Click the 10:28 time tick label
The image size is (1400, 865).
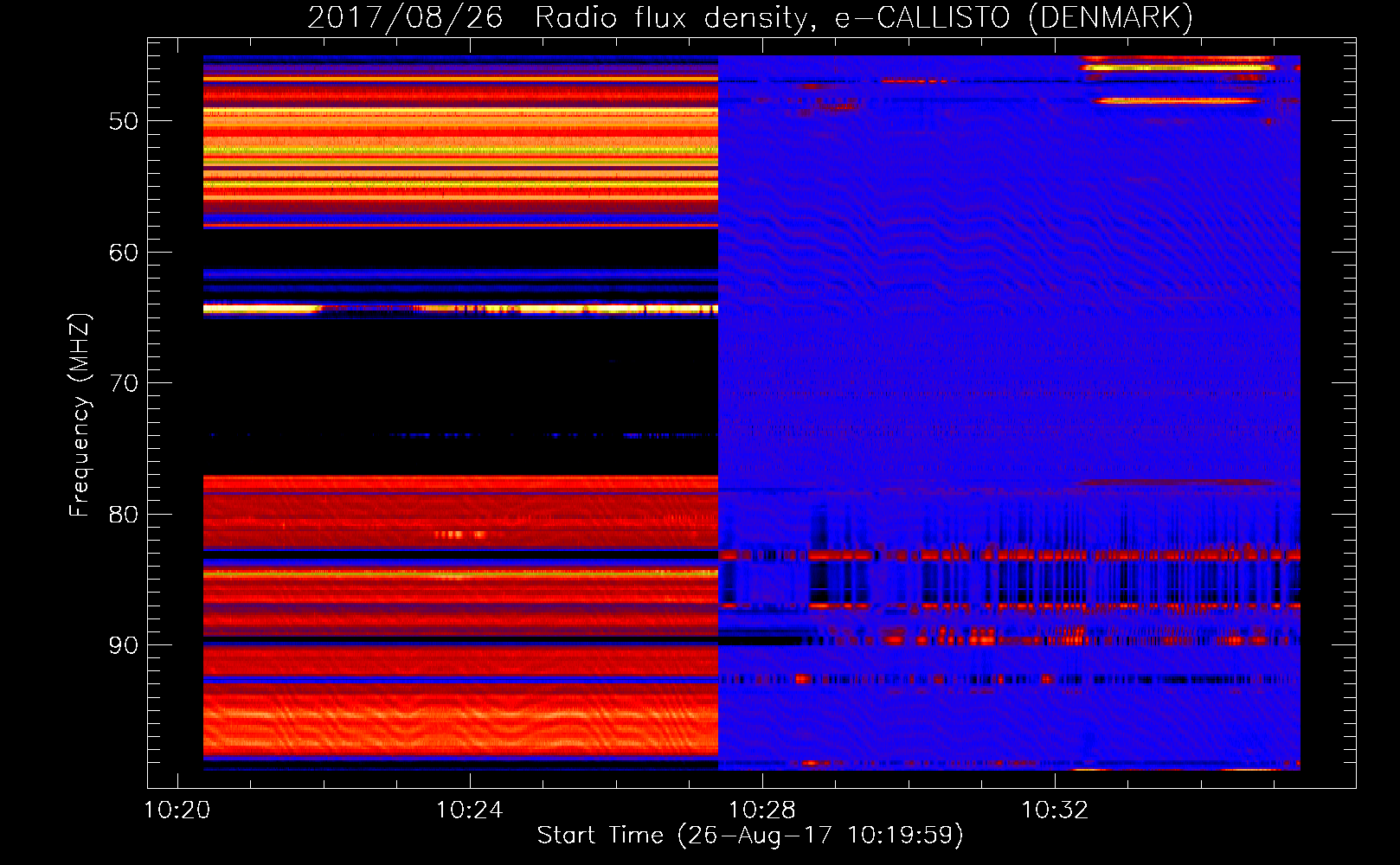pos(762,811)
